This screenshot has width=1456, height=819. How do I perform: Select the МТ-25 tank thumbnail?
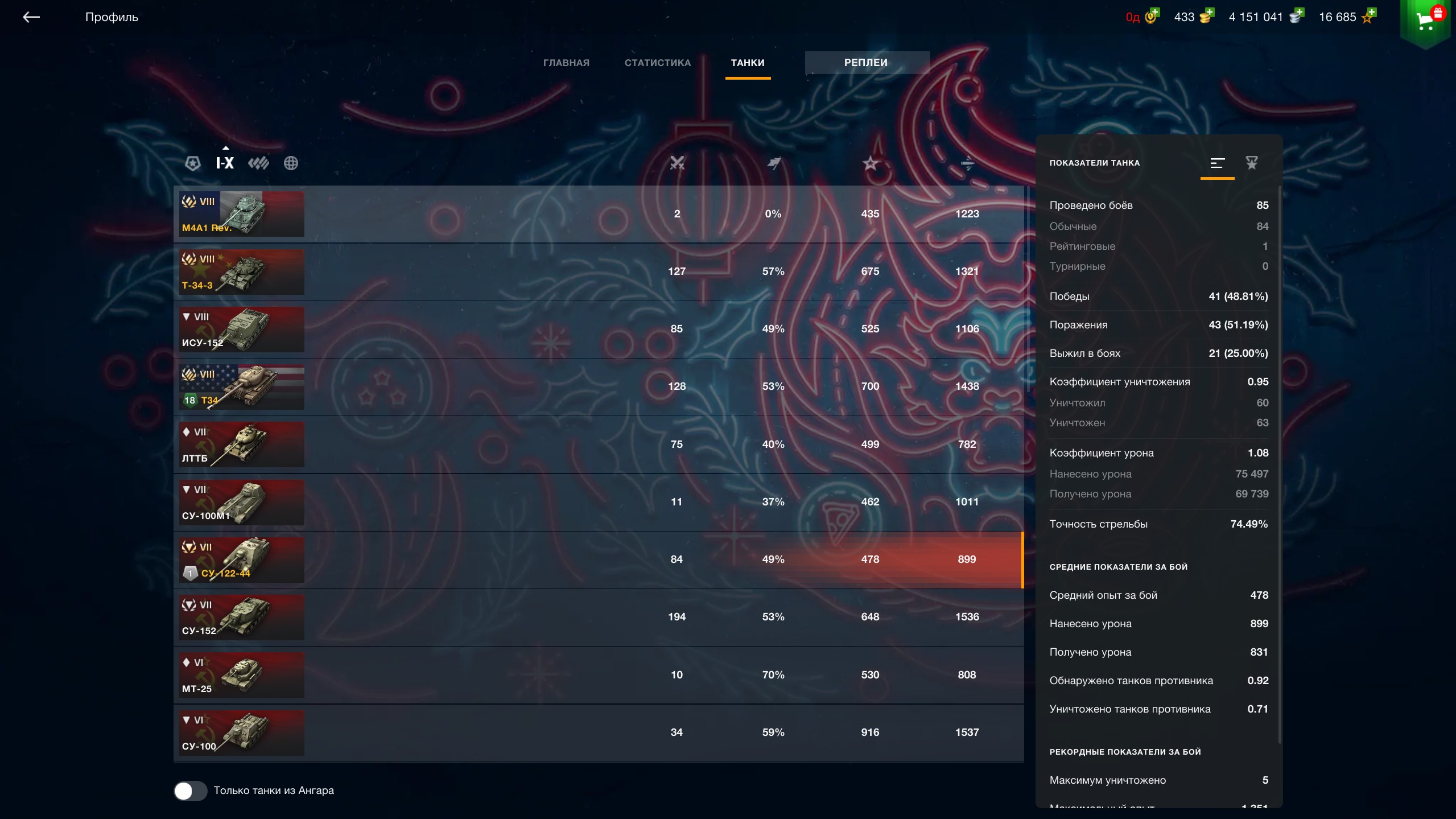pyautogui.click(x=242, y=675)
